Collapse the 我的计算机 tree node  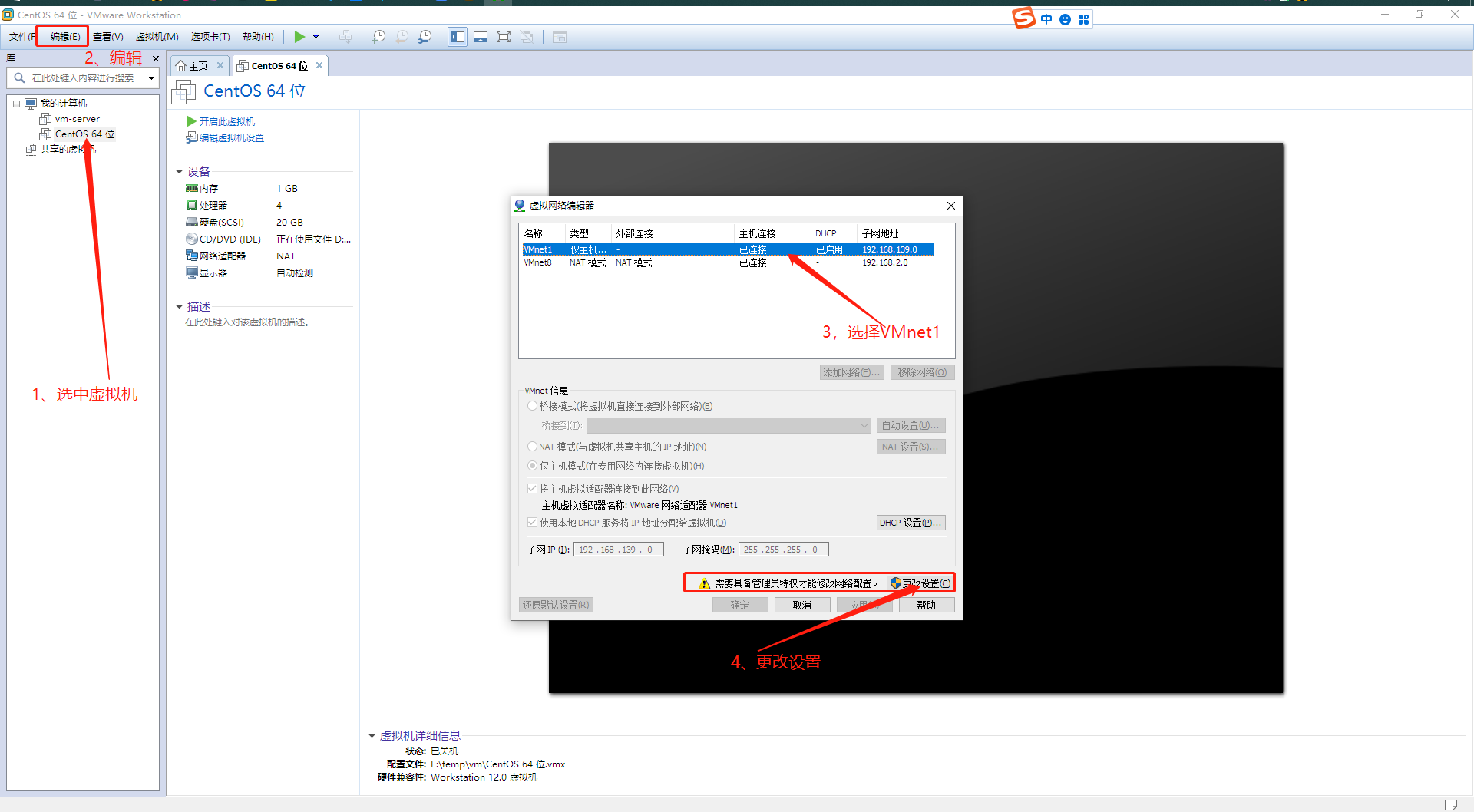[16, 104]
